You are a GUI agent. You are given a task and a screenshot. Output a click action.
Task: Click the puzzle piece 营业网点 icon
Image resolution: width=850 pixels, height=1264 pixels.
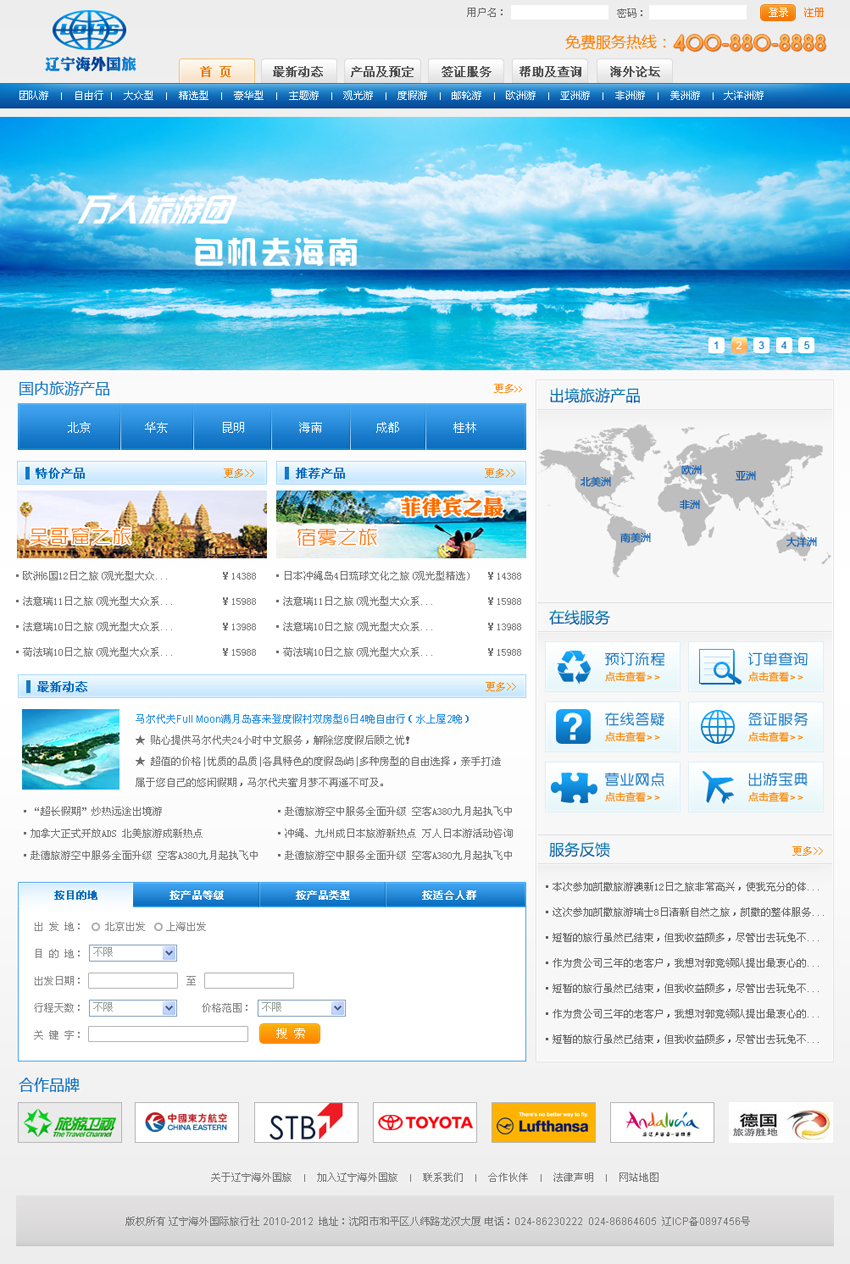[x=574, y=787]
